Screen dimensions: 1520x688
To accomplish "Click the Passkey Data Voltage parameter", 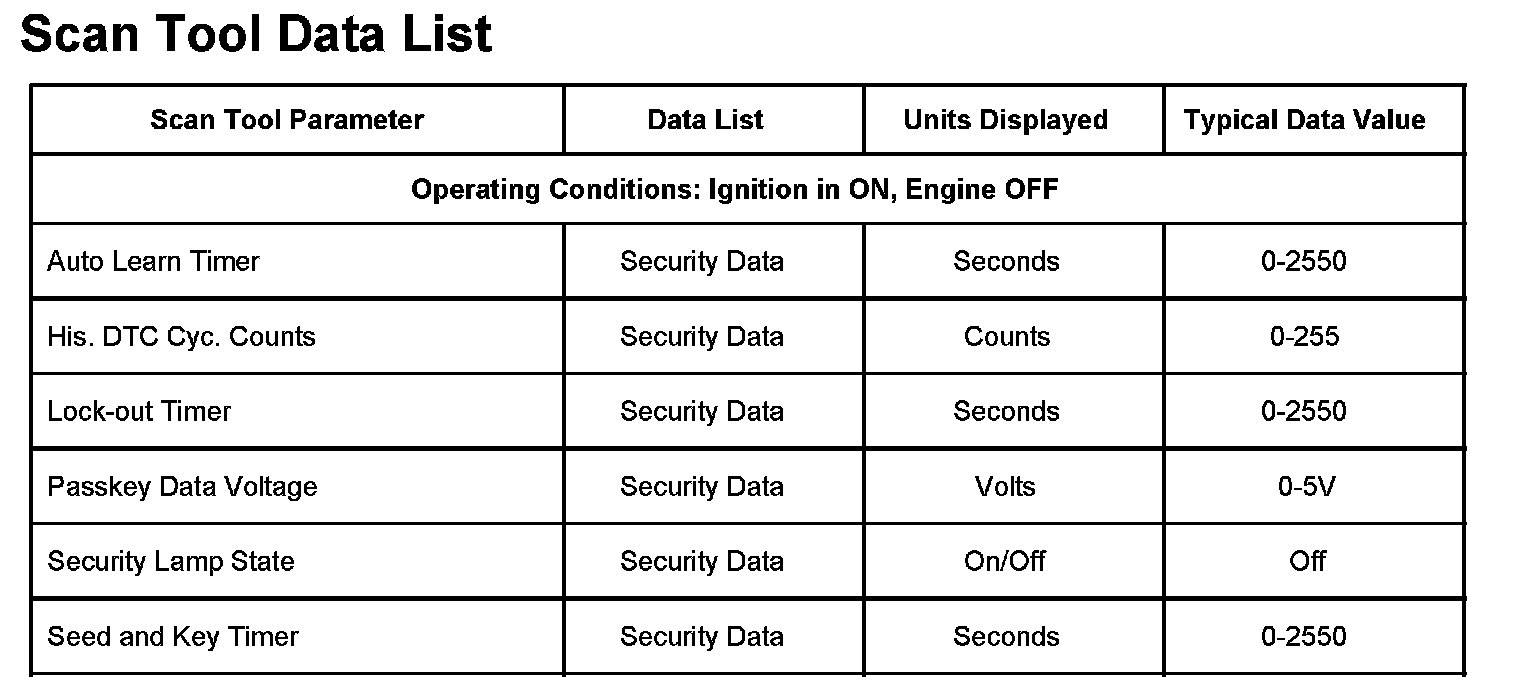I will coord(182,487).
